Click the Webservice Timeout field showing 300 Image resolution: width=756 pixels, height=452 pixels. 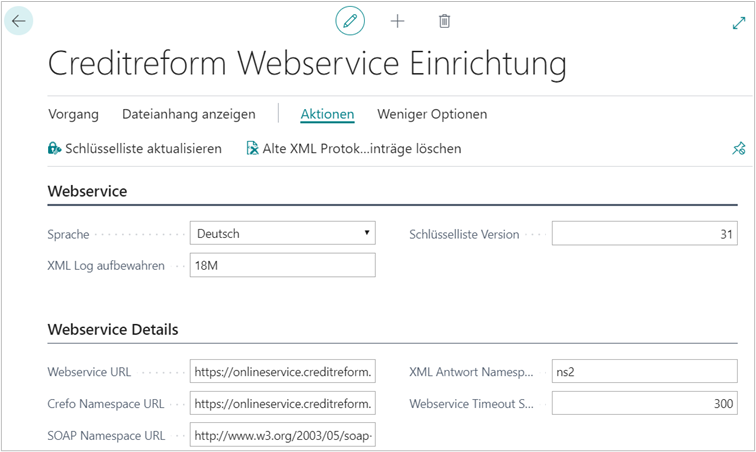[x=645, y=403]
